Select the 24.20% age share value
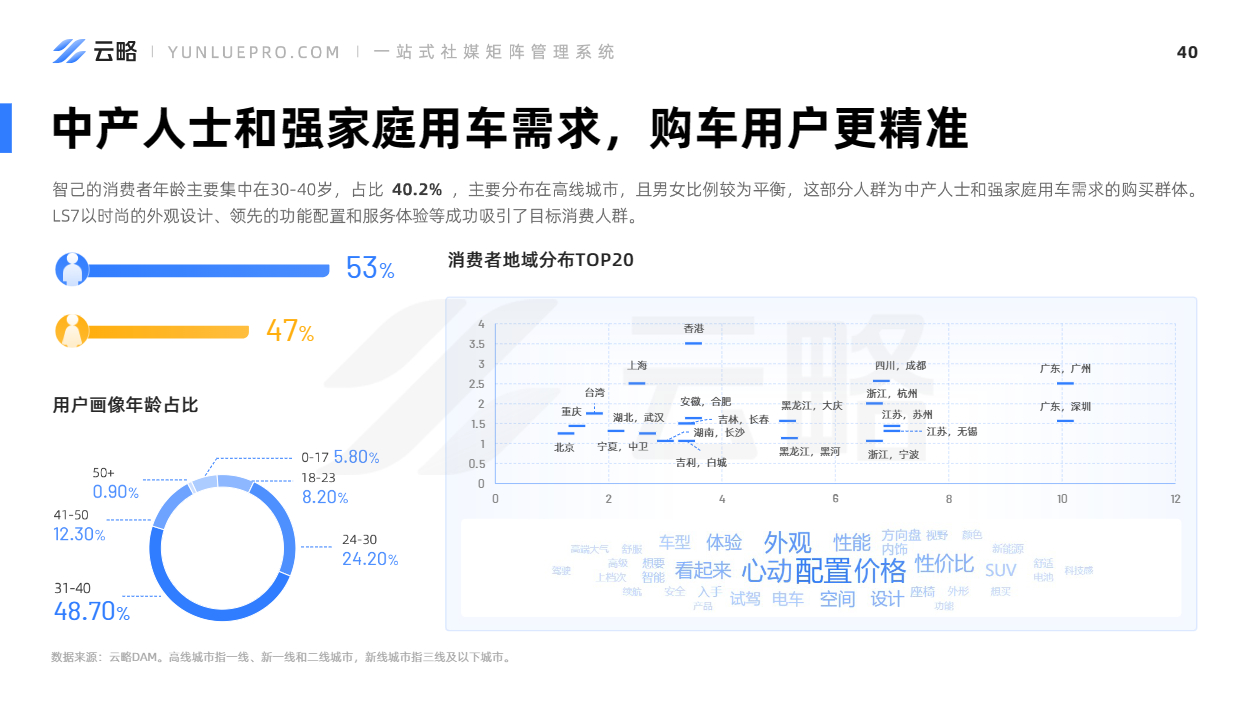This screenshot has width=1250, height=703. click(x=370, y=559)
